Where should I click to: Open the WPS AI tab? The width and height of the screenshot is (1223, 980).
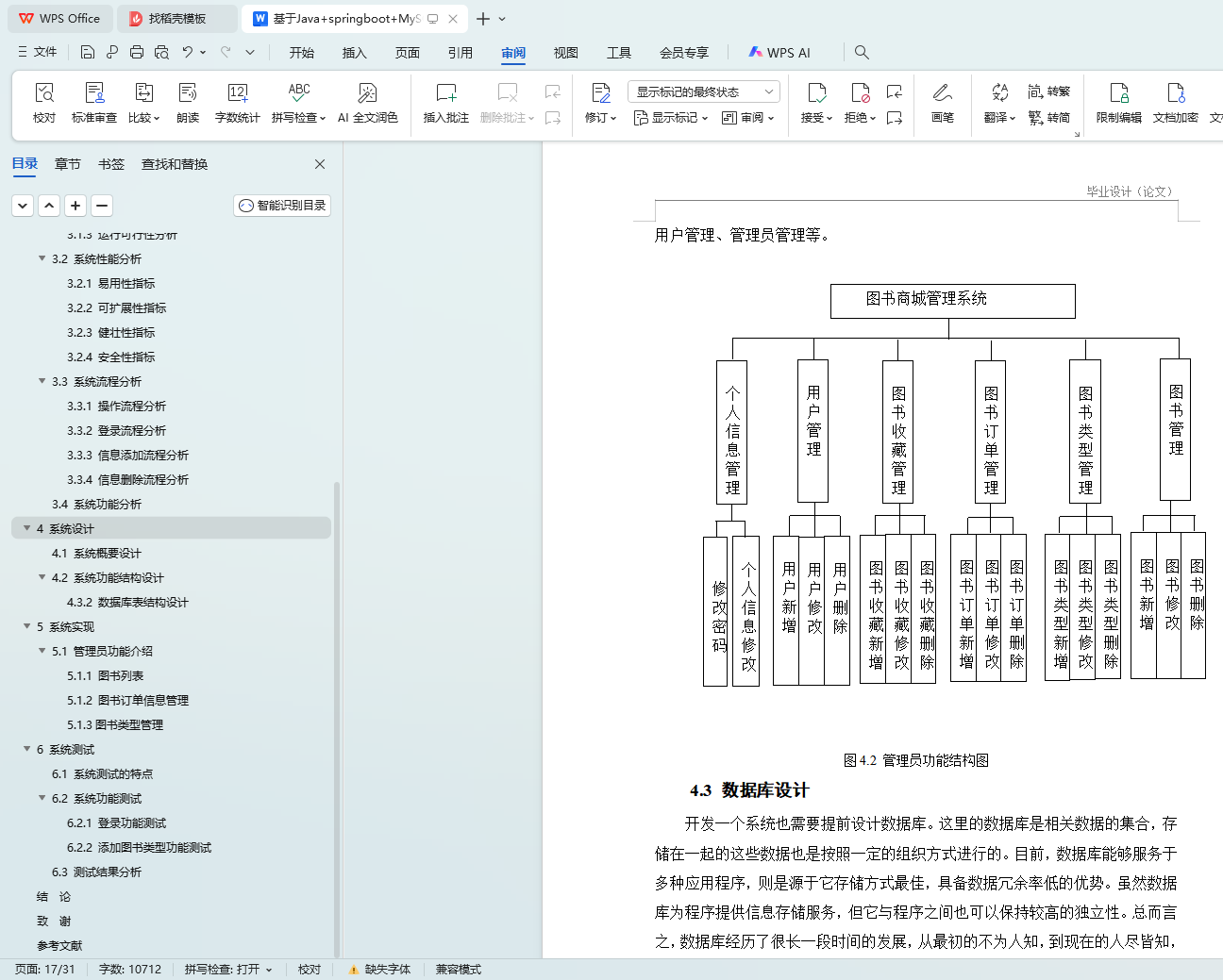point(779,53)
